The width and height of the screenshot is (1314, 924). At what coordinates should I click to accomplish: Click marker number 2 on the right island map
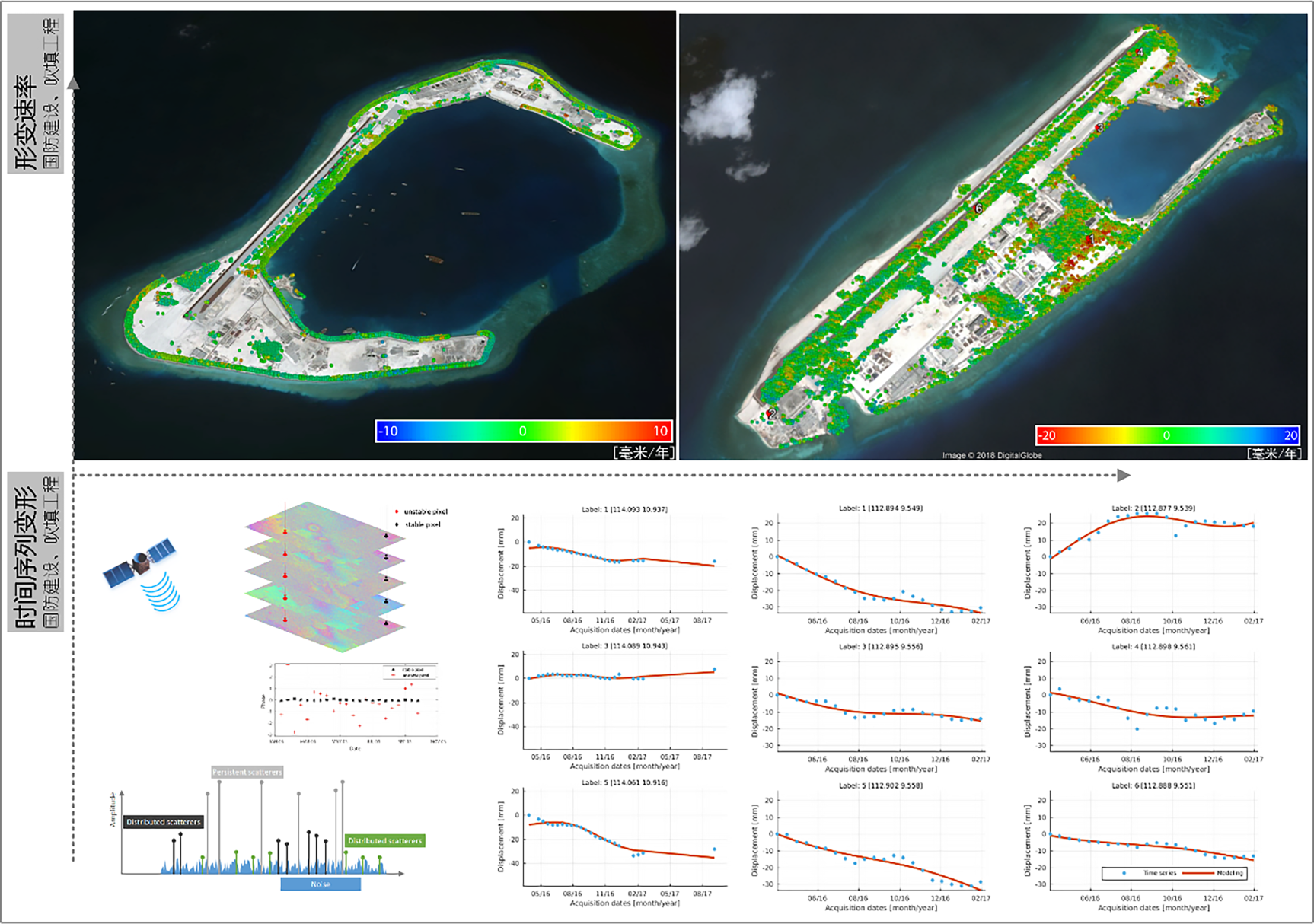point(770,414)
